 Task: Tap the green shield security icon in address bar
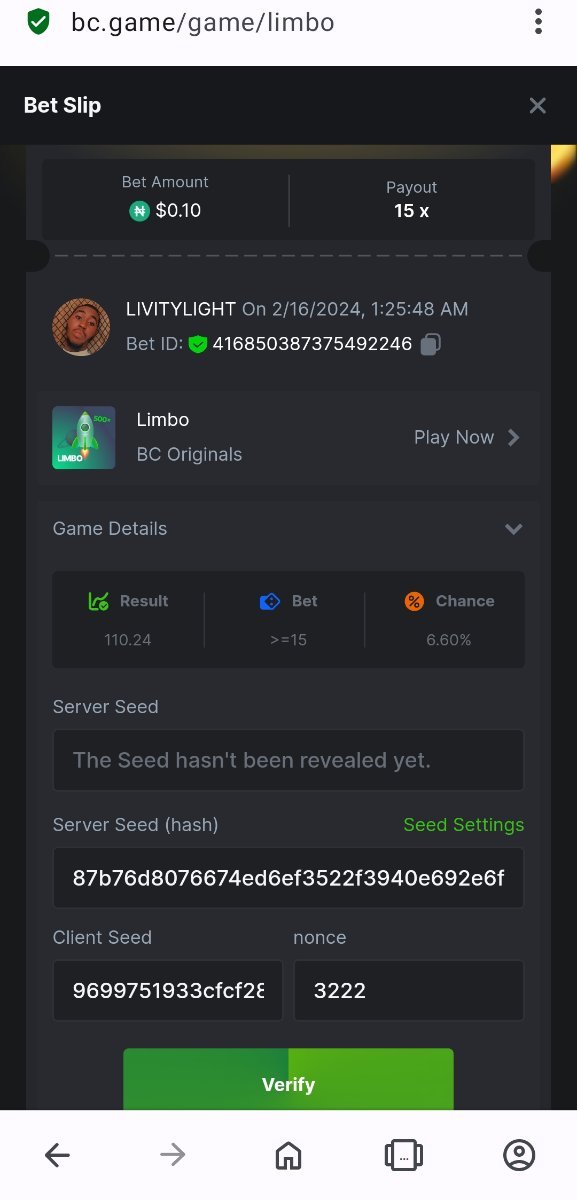[38, 21]
